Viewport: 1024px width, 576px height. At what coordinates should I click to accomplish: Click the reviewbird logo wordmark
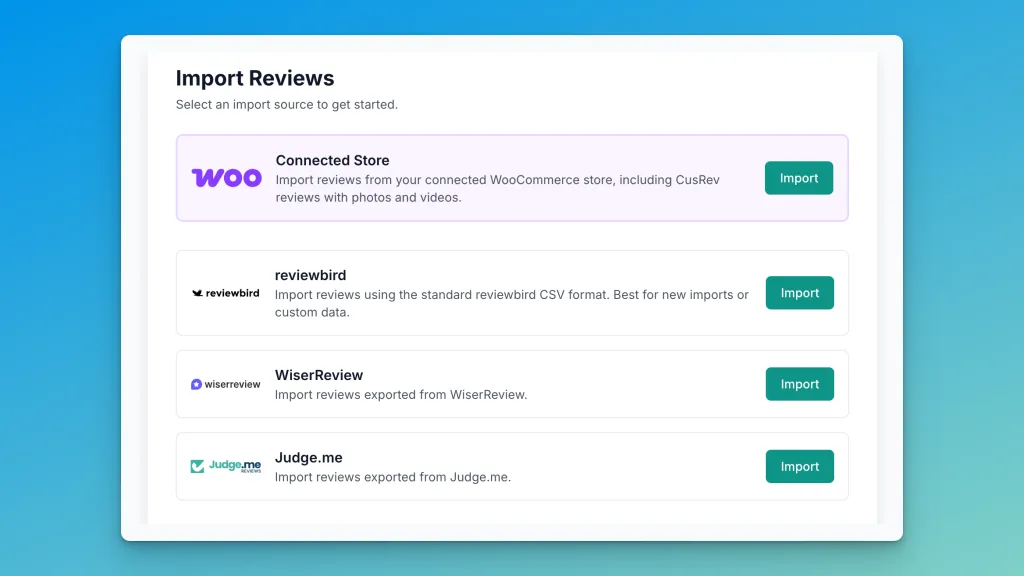point(232,293)
